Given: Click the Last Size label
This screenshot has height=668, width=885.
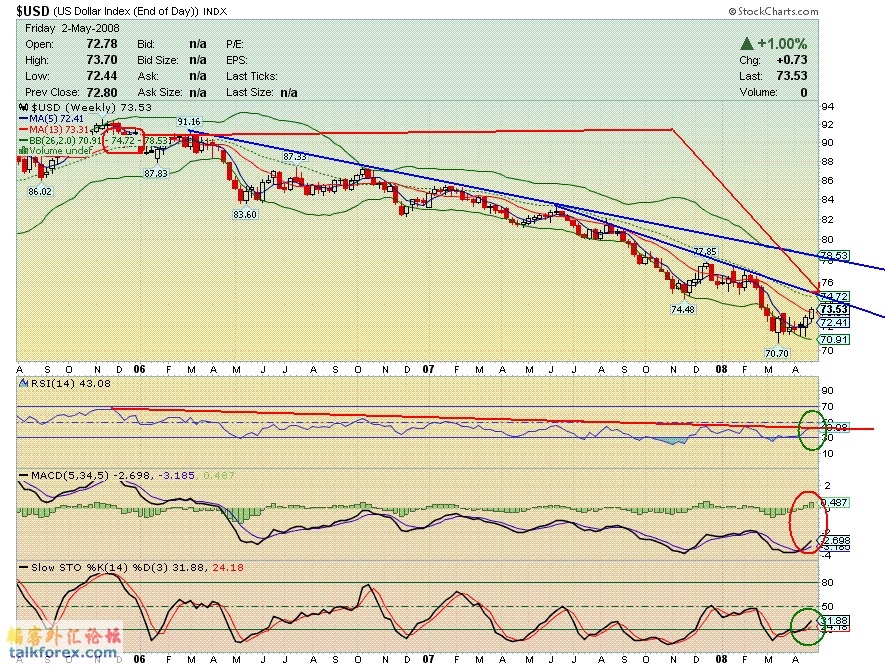Looking at the screenshot, I should [249, 92].
